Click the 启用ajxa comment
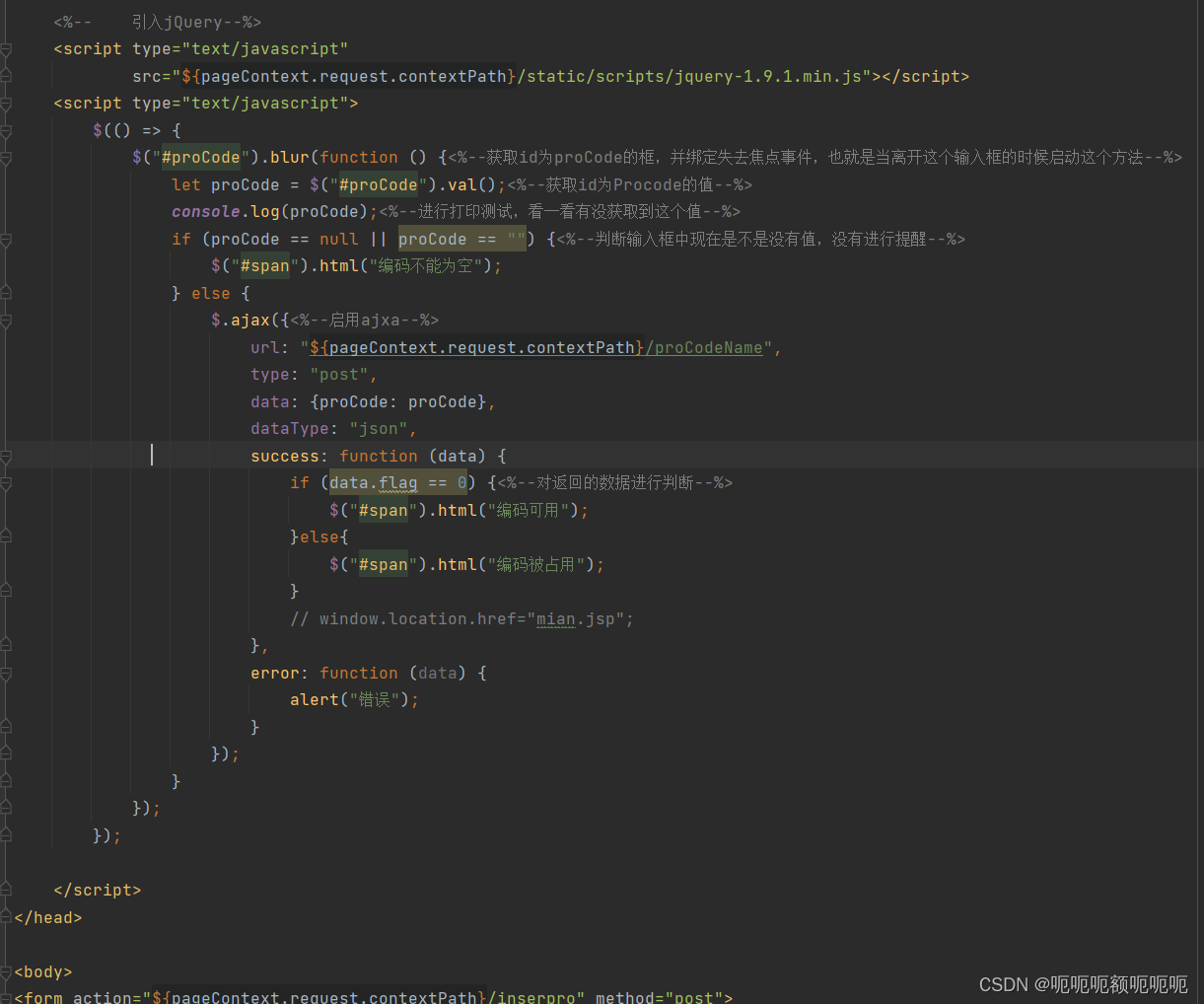Viewport: 1204px width, 1004px height. [364, 321]
